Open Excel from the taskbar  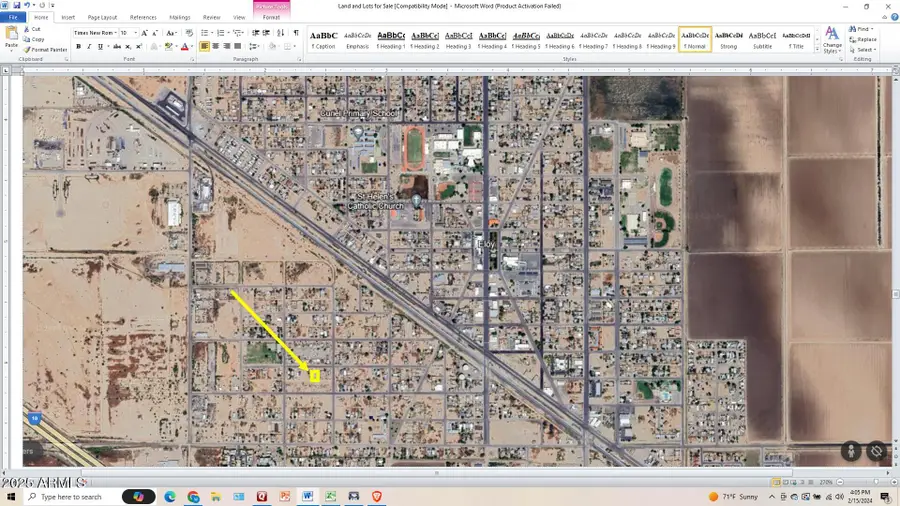(331, 497)
